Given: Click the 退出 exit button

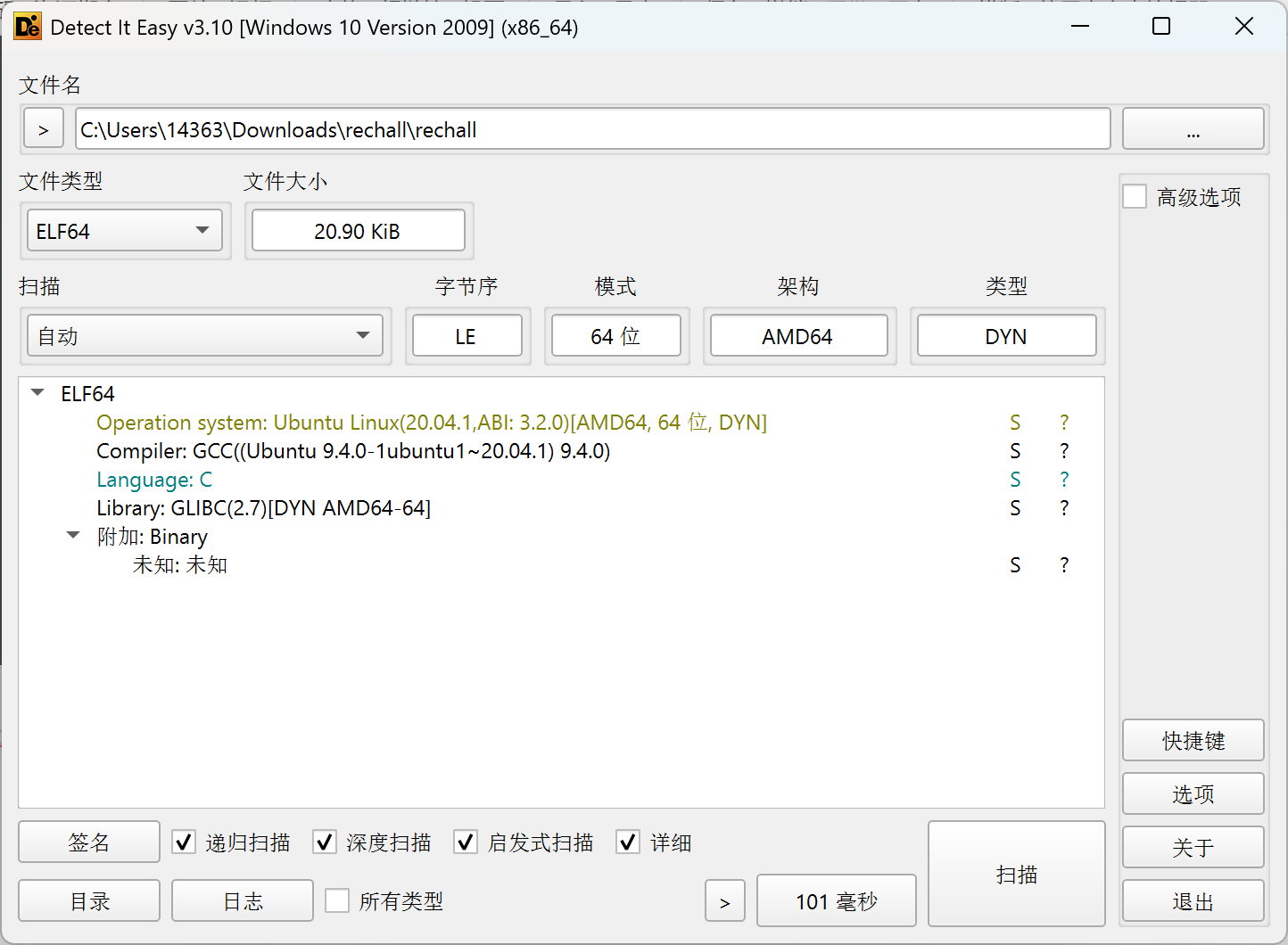Looking at the screenshot, I should pyautogui.click(x=1193, y=900).
